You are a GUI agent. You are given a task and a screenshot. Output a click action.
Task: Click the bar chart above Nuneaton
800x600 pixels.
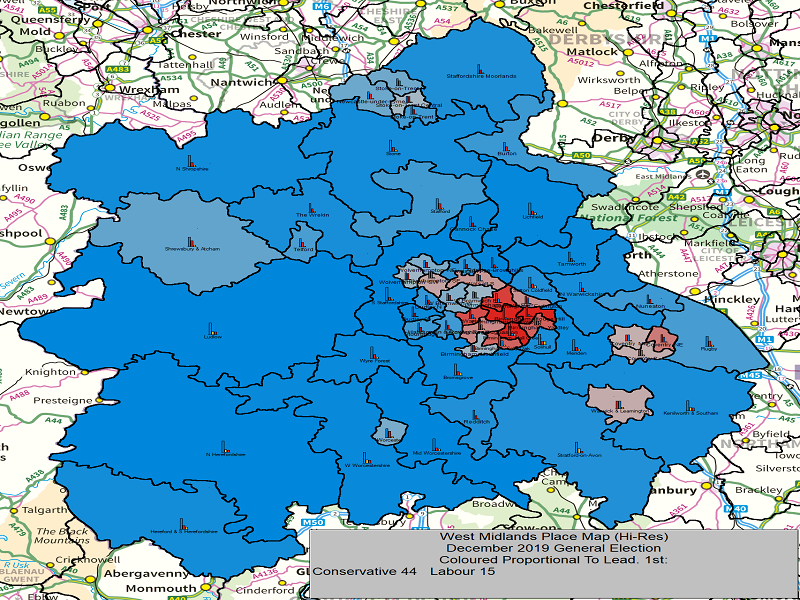[649, 300]
